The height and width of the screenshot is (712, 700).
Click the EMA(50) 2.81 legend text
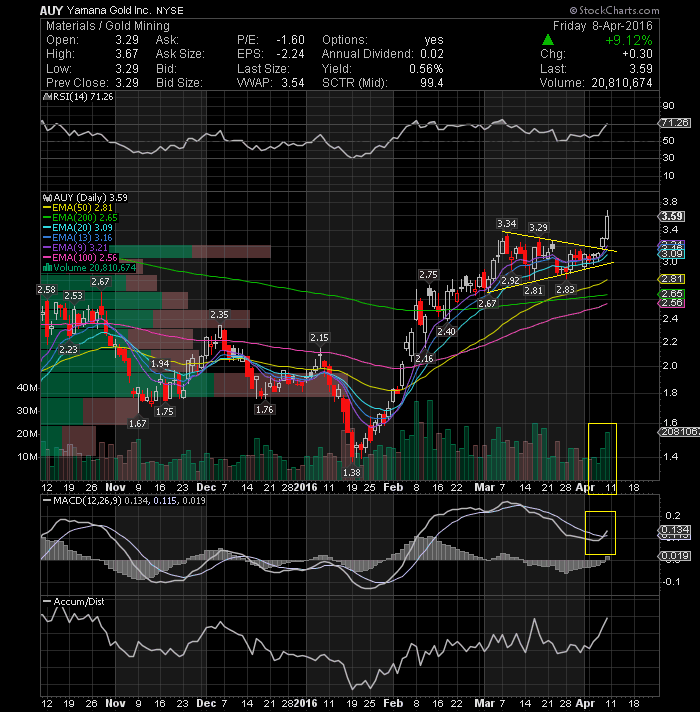[x=82, y=208]
